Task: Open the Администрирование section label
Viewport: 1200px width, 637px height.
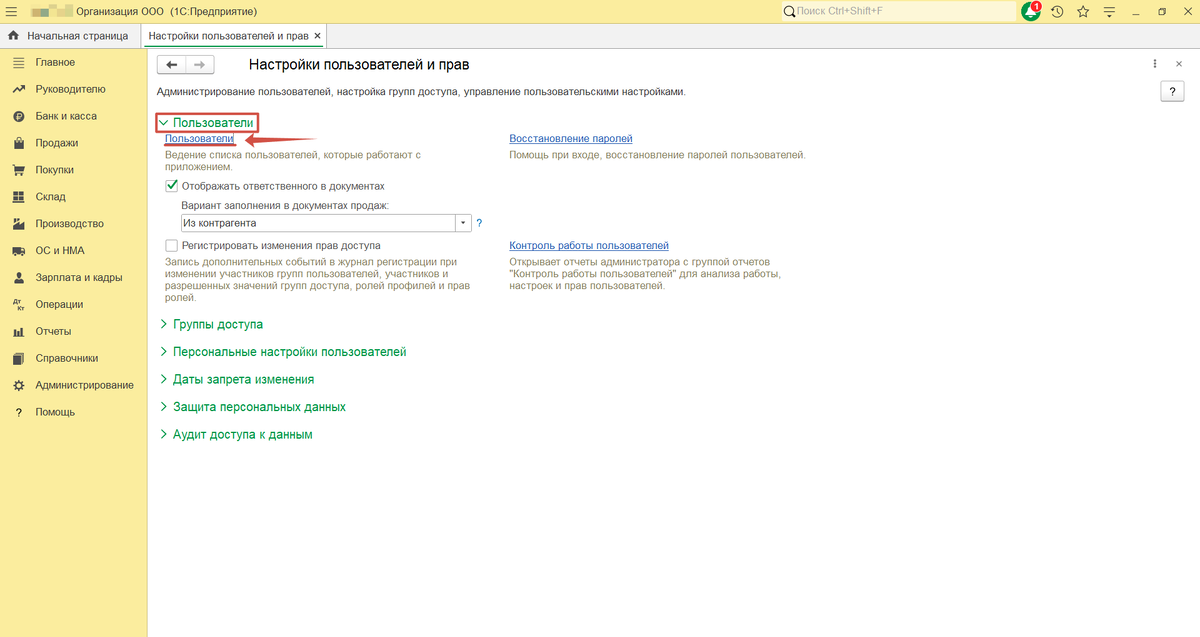Action: pos(84,385)
